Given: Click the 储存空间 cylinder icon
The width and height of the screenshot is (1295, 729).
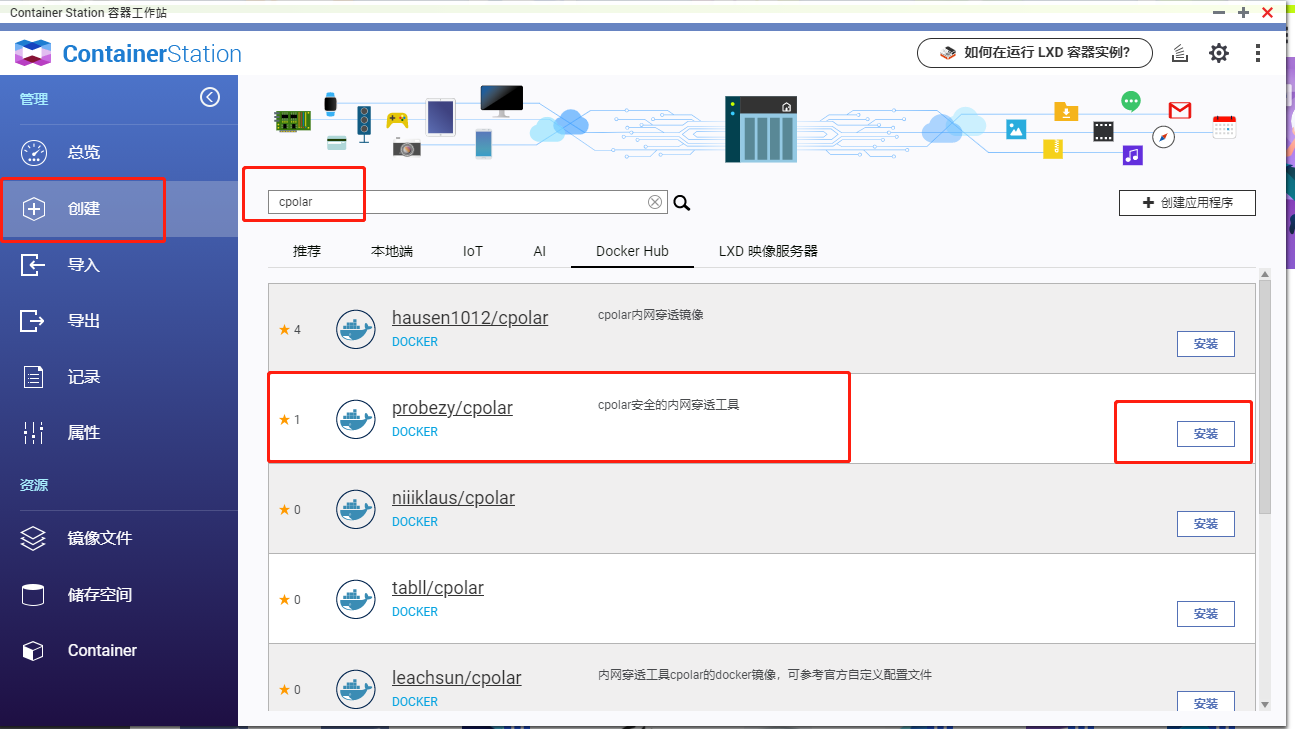Looking at the screenshot, I should pos(34,595).
